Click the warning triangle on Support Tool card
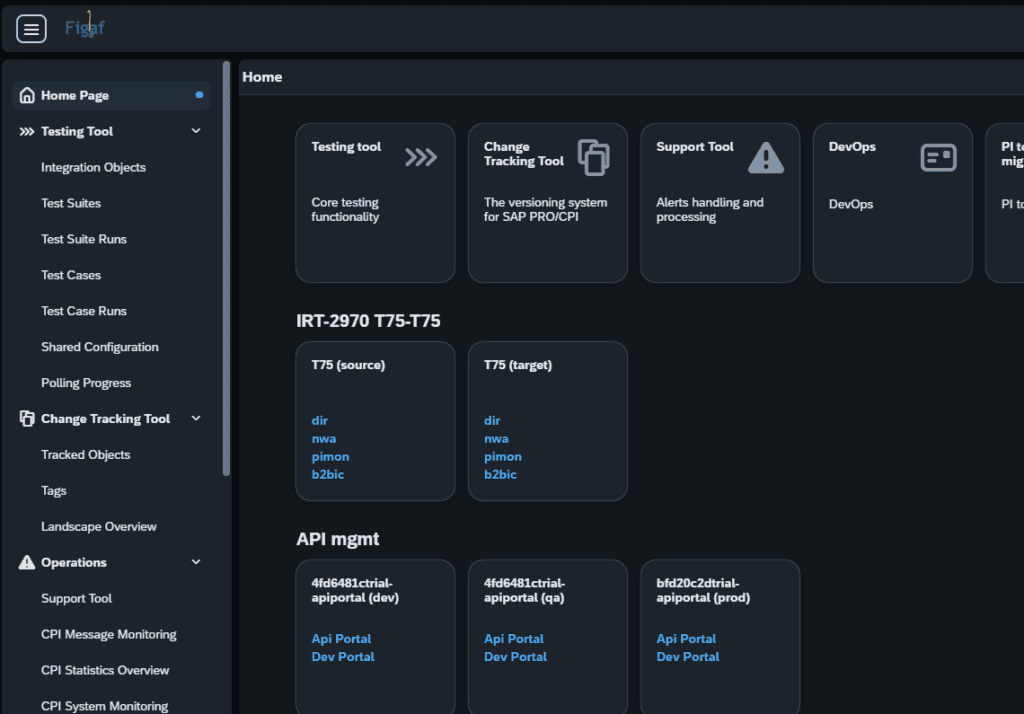Image resolution: width=1024 pixels, height=714 pixels. click(x=765, y=157)
